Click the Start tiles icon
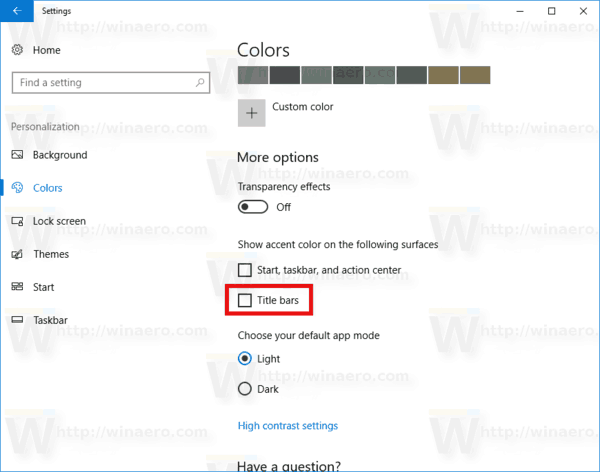This screenshot has height=472, width=600. (x=17, y=286)
